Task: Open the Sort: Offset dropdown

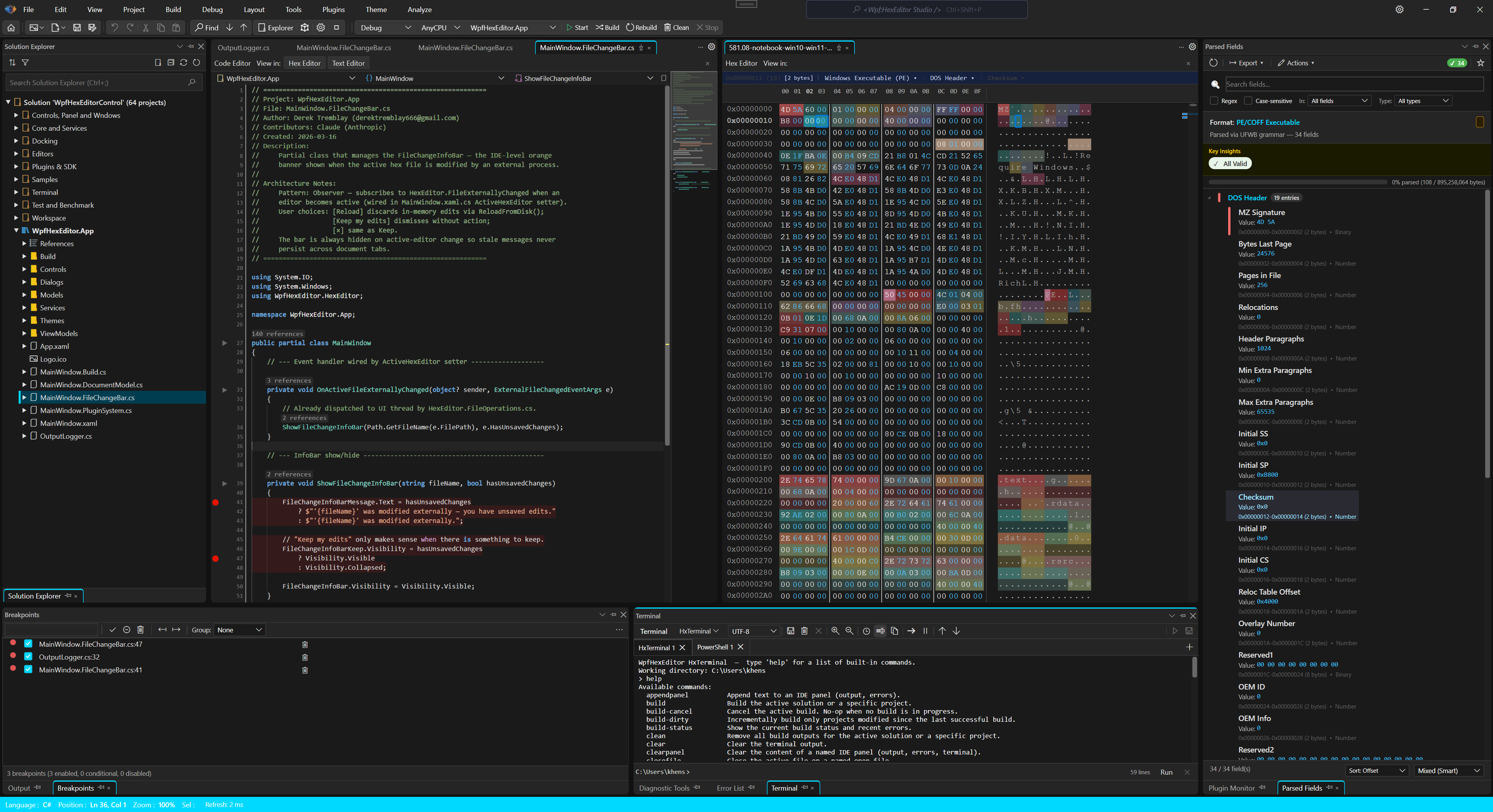Action: coord(1376,770)
